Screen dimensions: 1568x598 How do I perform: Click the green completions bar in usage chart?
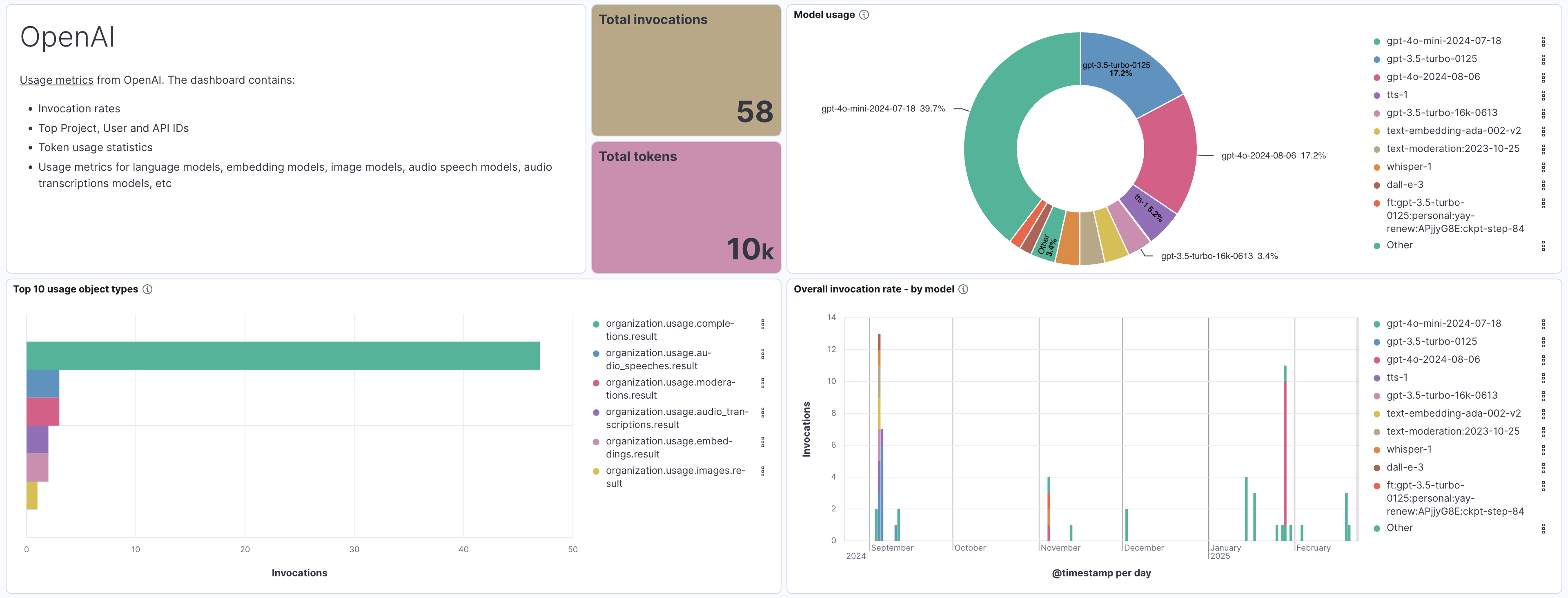click(283, 356)
